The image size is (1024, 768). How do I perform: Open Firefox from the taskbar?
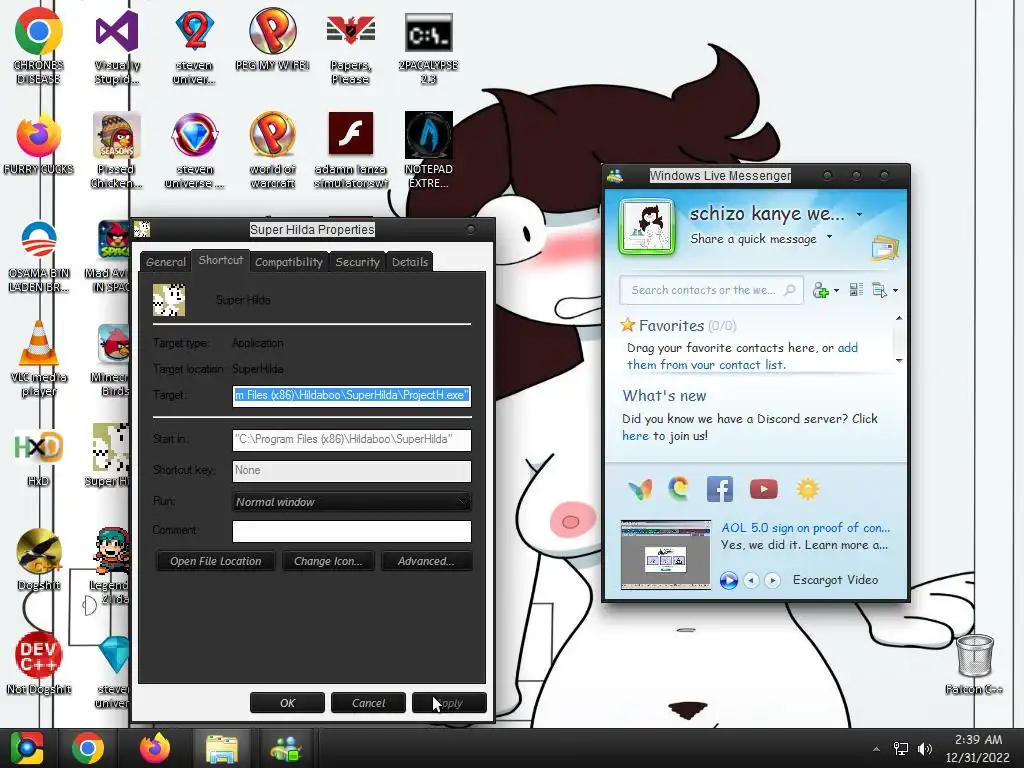(x=155, y=748)
